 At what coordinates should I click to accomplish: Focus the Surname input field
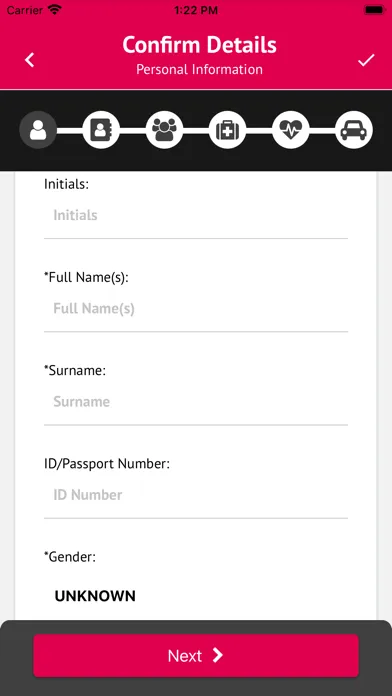[196, 402]
